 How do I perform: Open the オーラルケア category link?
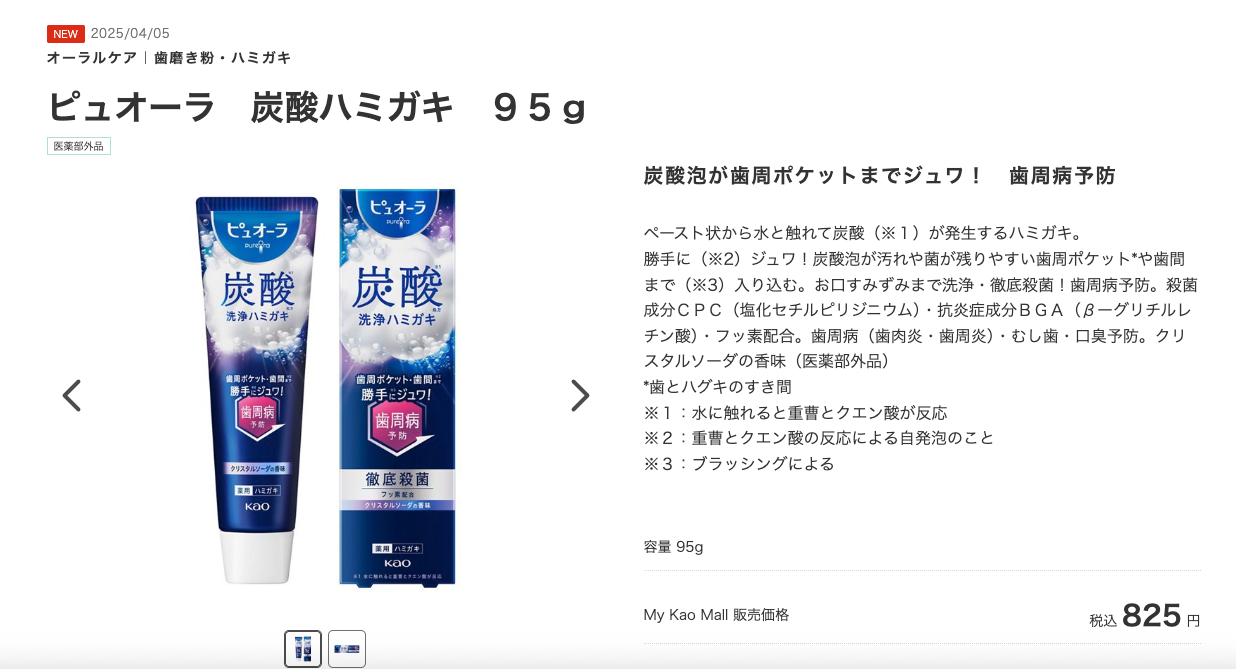click(92, 58)
